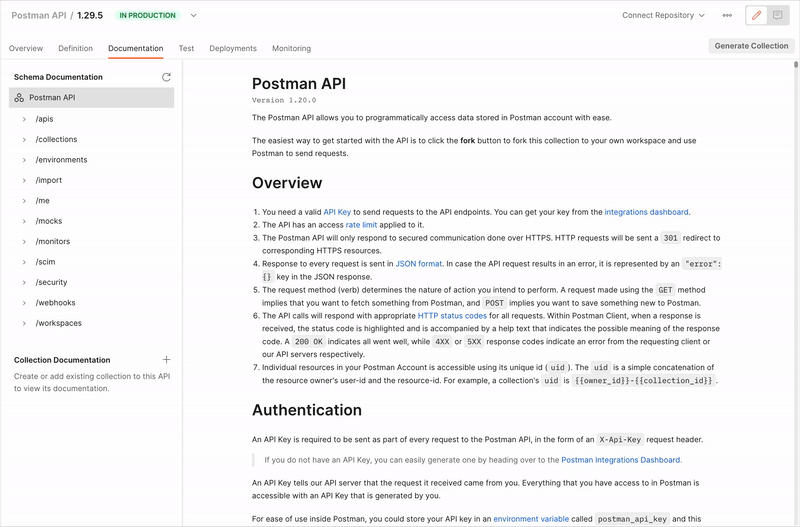Open the Test tab

point(186,48)
